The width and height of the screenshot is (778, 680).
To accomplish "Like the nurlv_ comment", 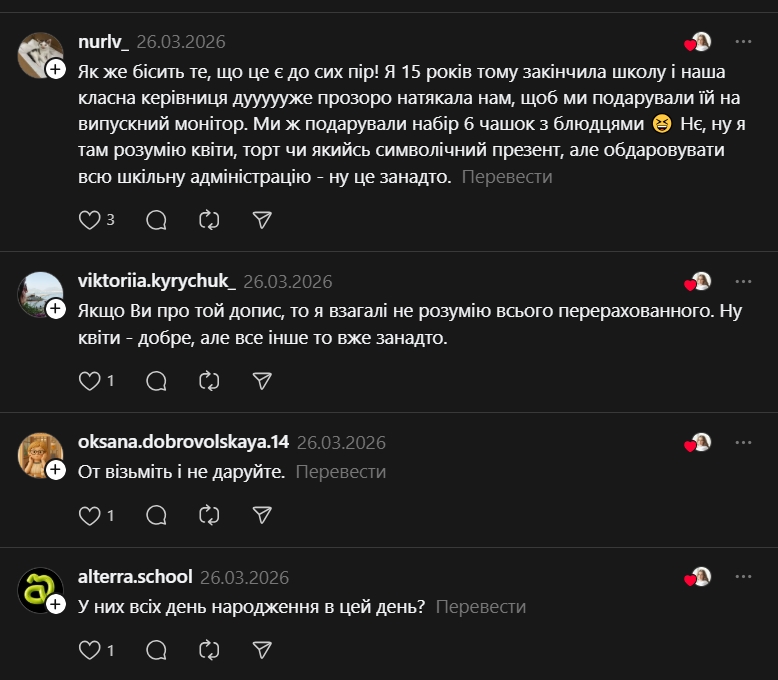I will (x=90, y=220).
